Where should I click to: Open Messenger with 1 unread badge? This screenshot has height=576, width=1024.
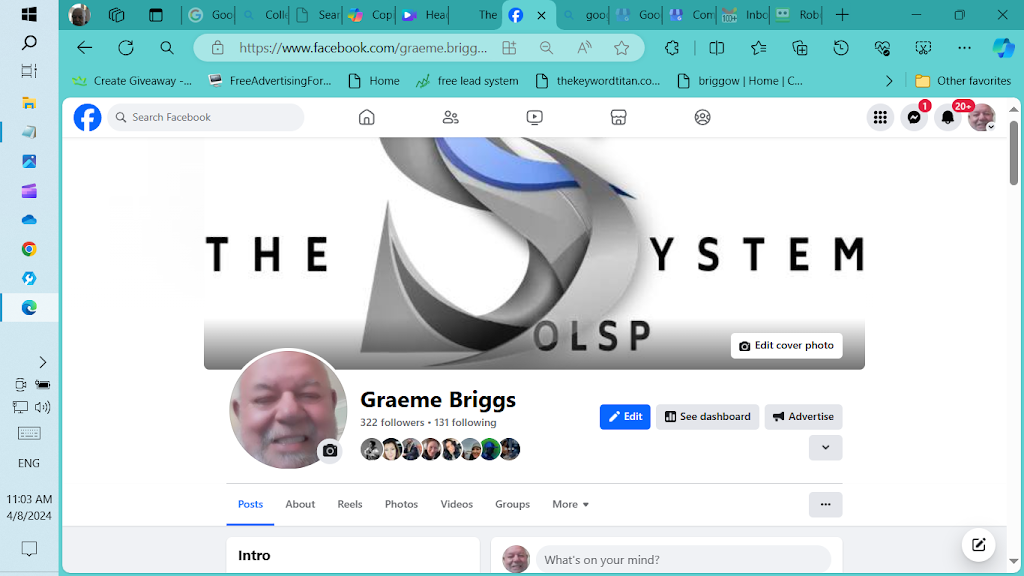click(x=914, y=118)
